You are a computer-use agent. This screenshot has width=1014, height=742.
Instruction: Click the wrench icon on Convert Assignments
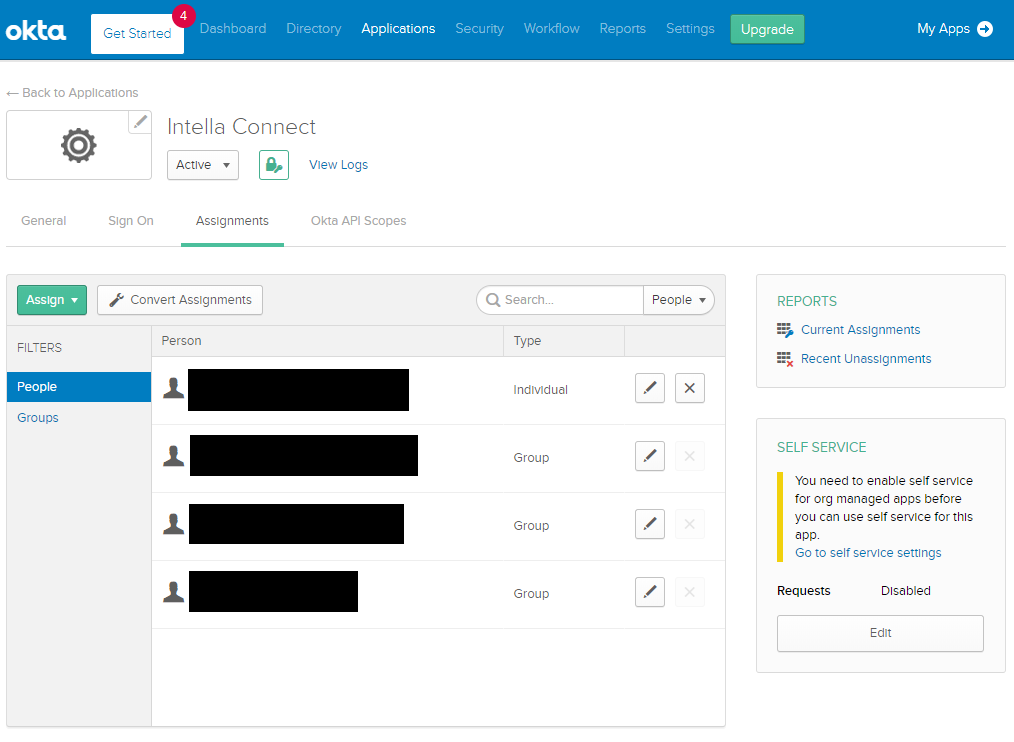tap(114, 299)
